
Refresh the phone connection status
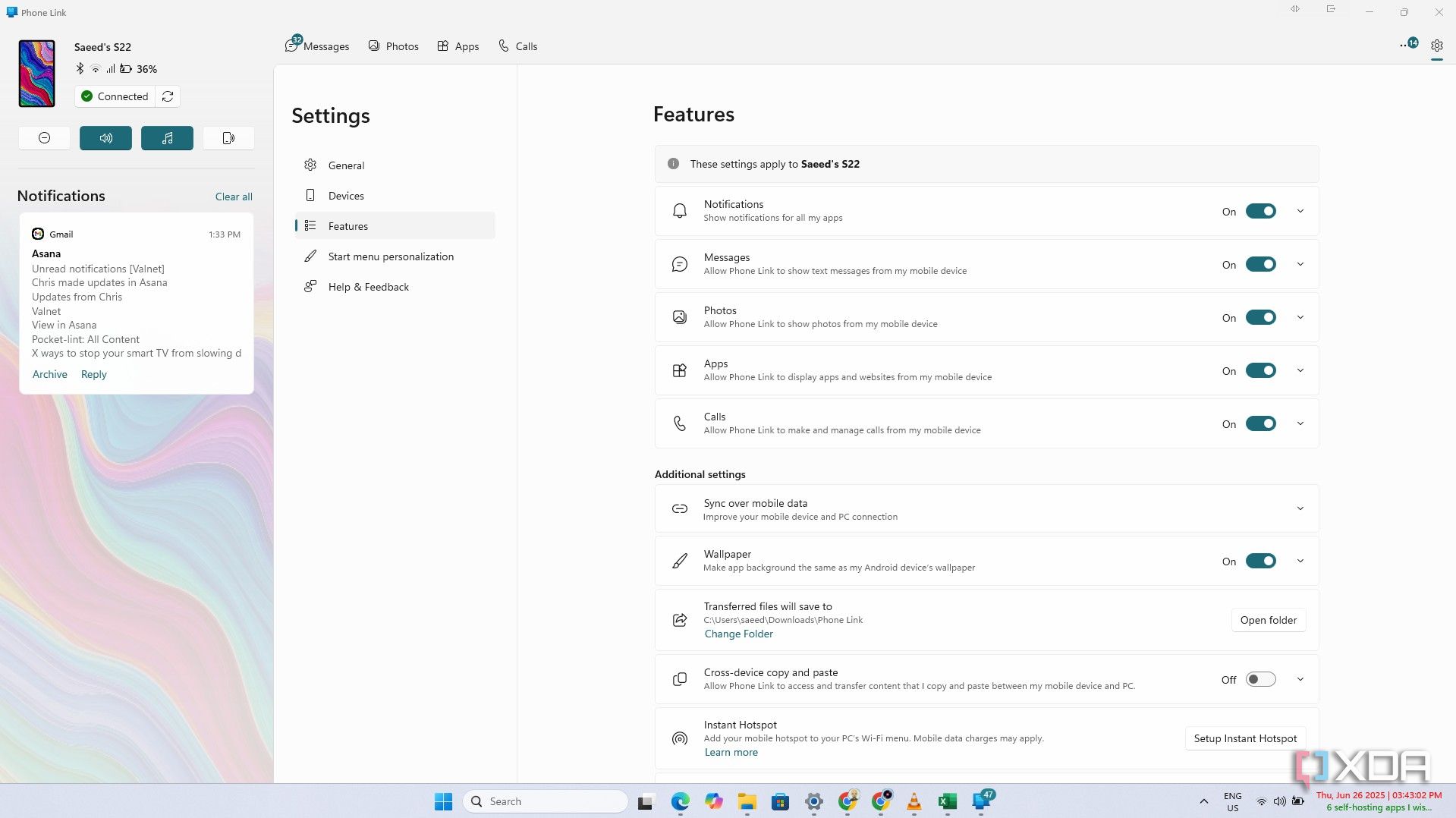point(168,96)
